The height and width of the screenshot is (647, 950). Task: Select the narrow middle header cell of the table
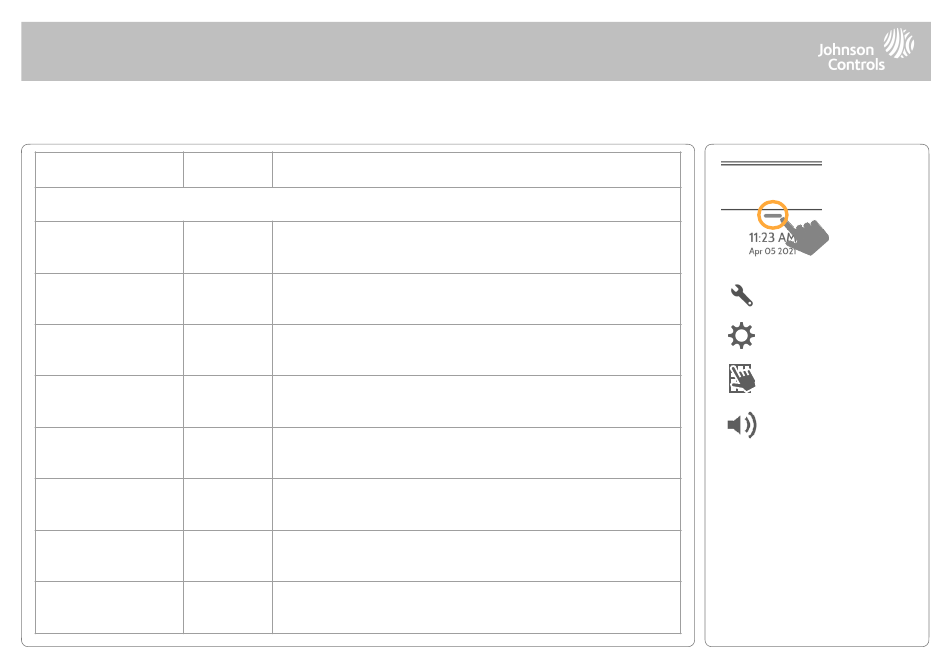(x=228, y=170)
